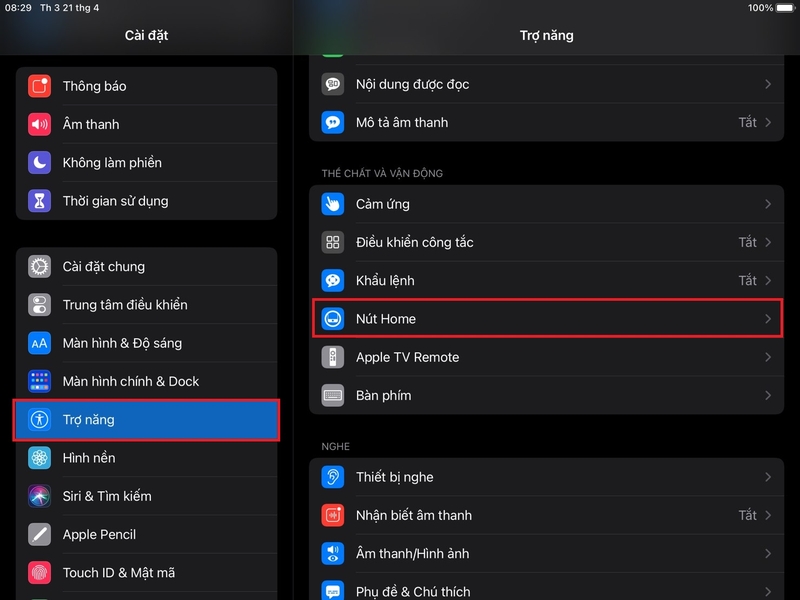Tap the Thiết bị nghe ear icon

pos(333,477)
